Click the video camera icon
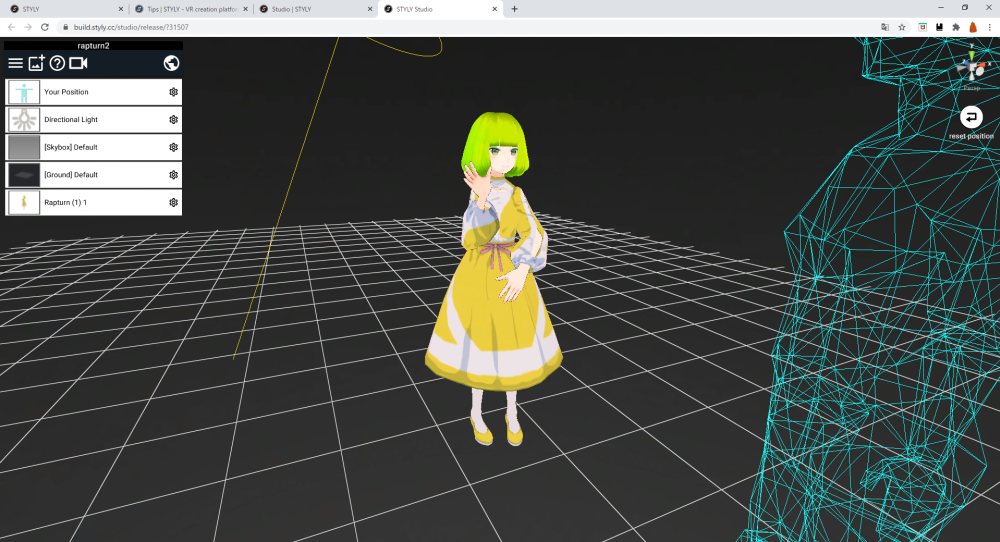 click(x=78, y=63)
